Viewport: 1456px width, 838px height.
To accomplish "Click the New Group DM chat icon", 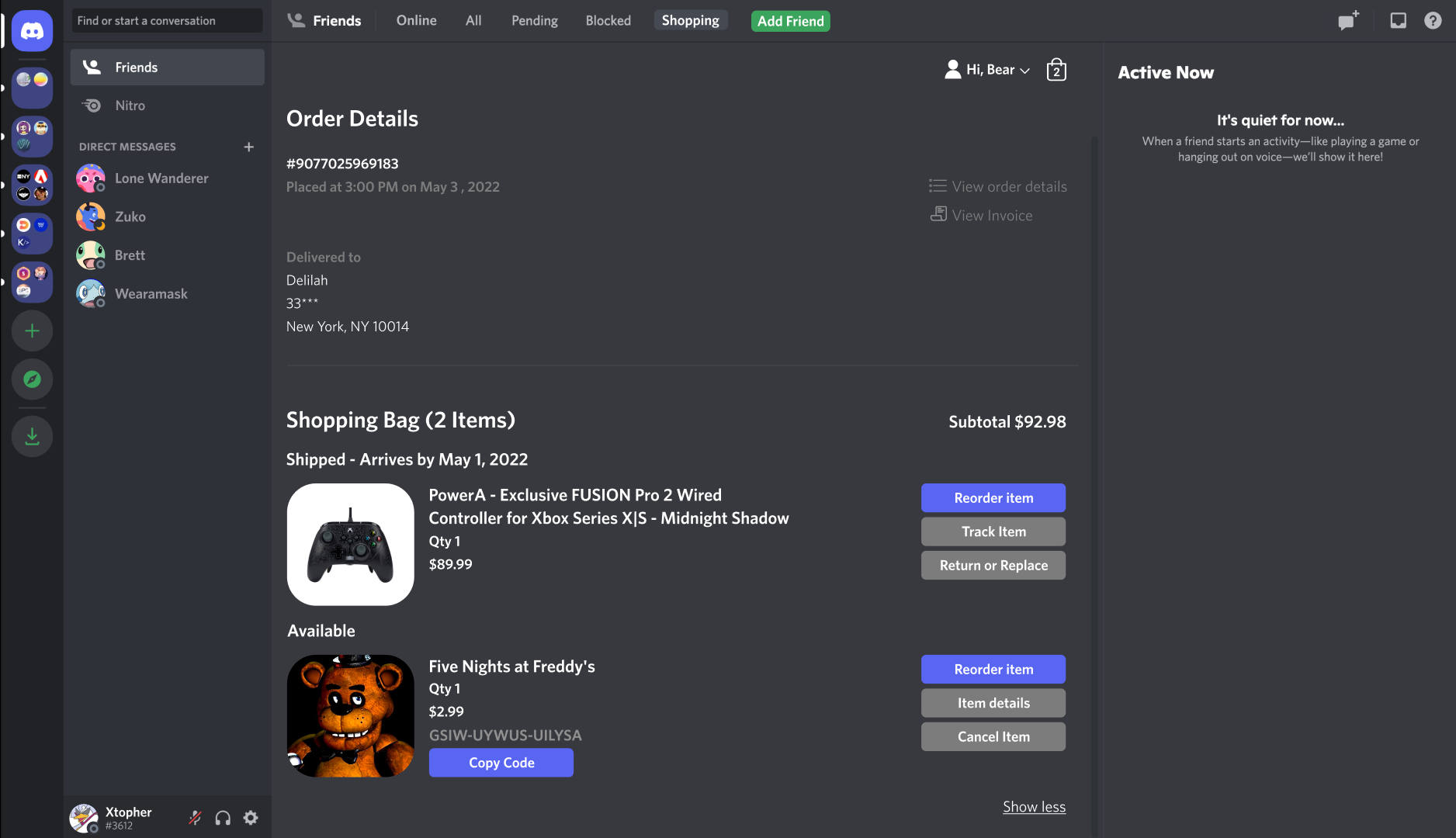I will (1348, 21).
